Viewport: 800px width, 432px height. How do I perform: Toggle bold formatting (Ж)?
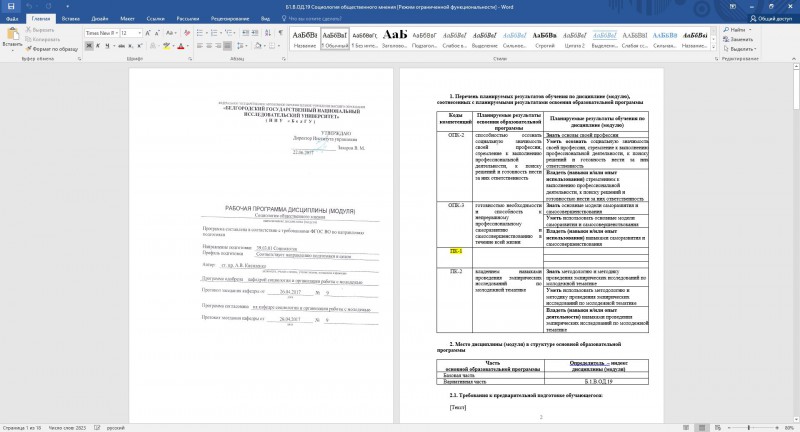(x=89, y=46)
